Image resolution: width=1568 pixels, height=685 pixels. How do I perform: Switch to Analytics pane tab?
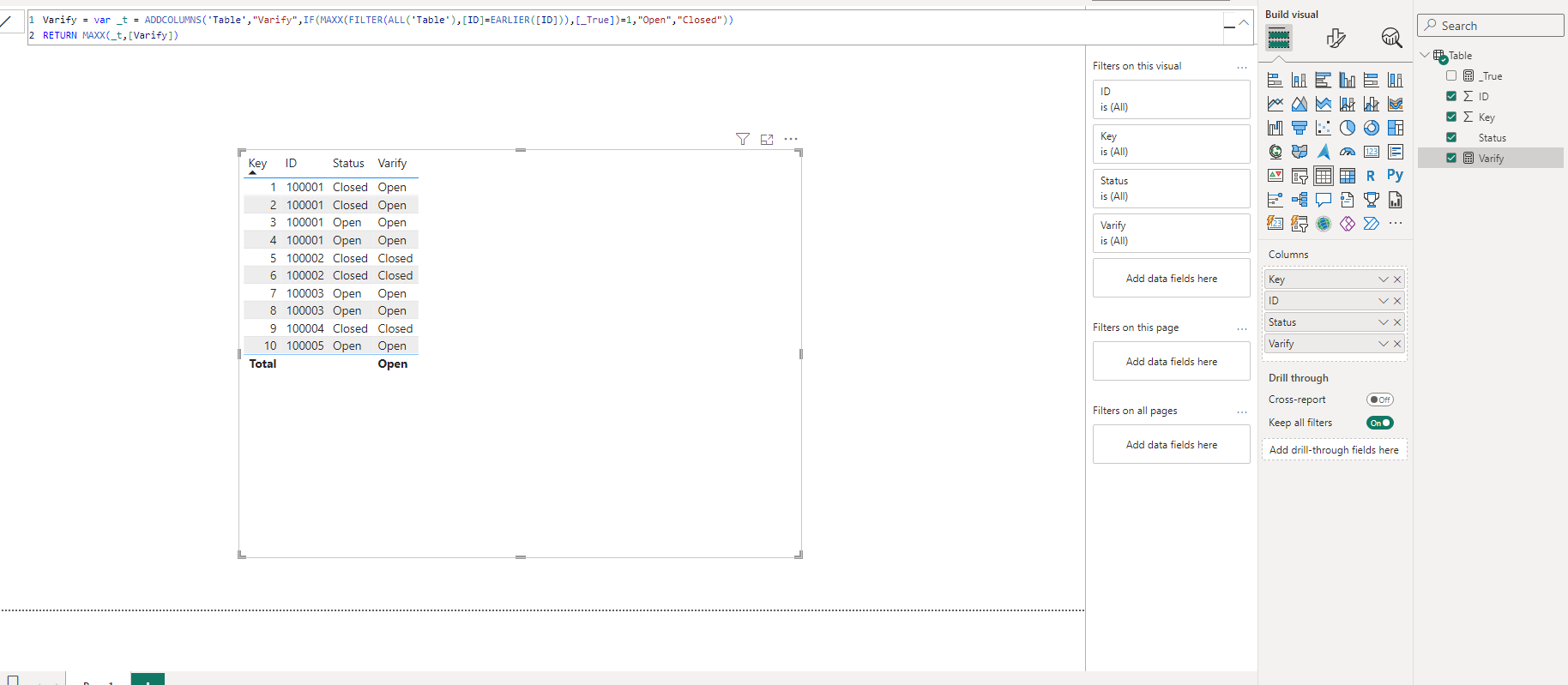click(1391, 38)
